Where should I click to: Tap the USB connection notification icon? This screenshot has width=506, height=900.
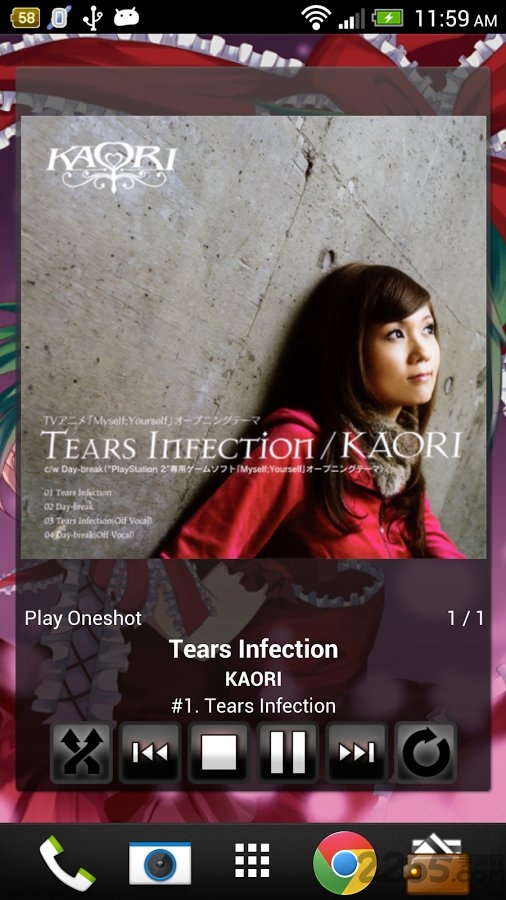click(92, 18)
